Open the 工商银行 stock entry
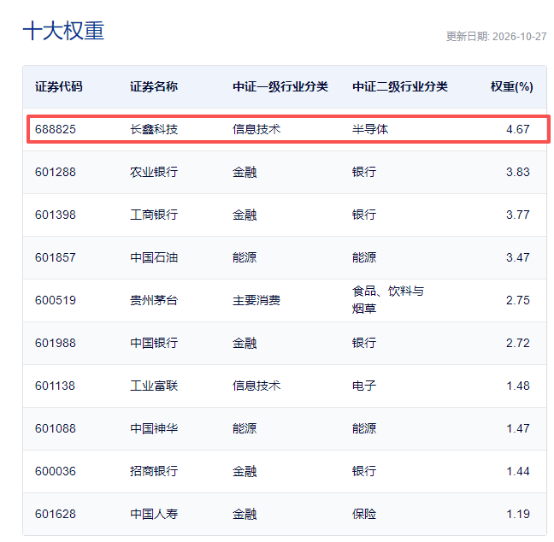This screenshot has width=554, height=542. point(154,215)
